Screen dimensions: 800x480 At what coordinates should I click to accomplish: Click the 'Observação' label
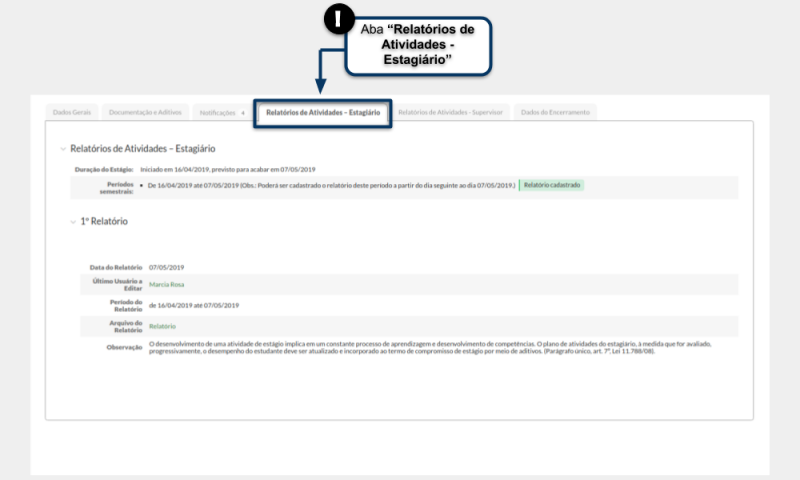point(124,347)
